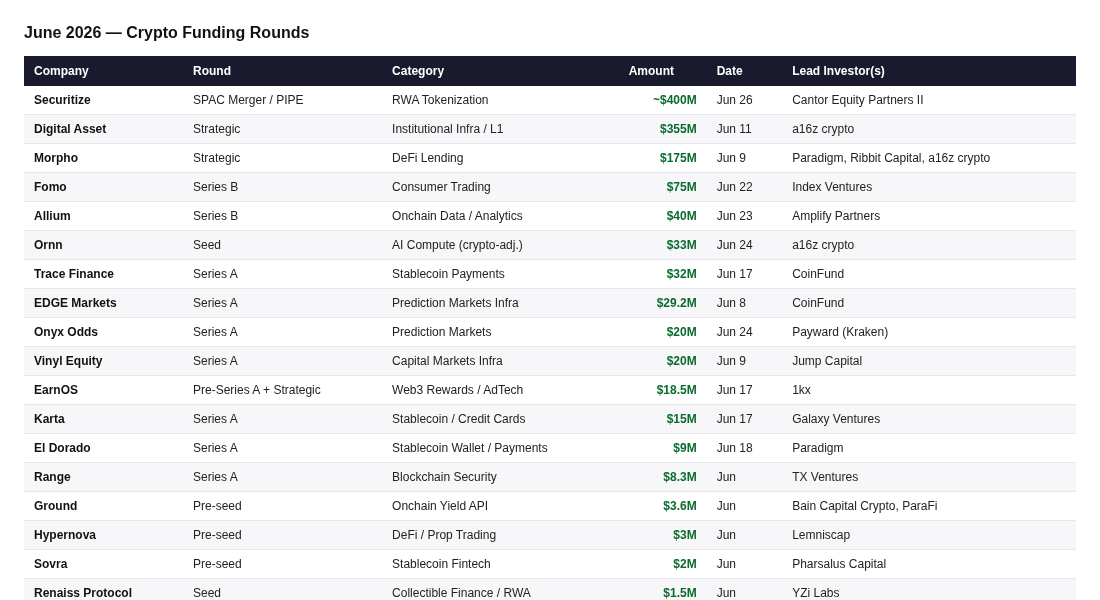The width and height of the screenshot is (1100, 600).
Task: Click the $355M amount
Action: 678,129
